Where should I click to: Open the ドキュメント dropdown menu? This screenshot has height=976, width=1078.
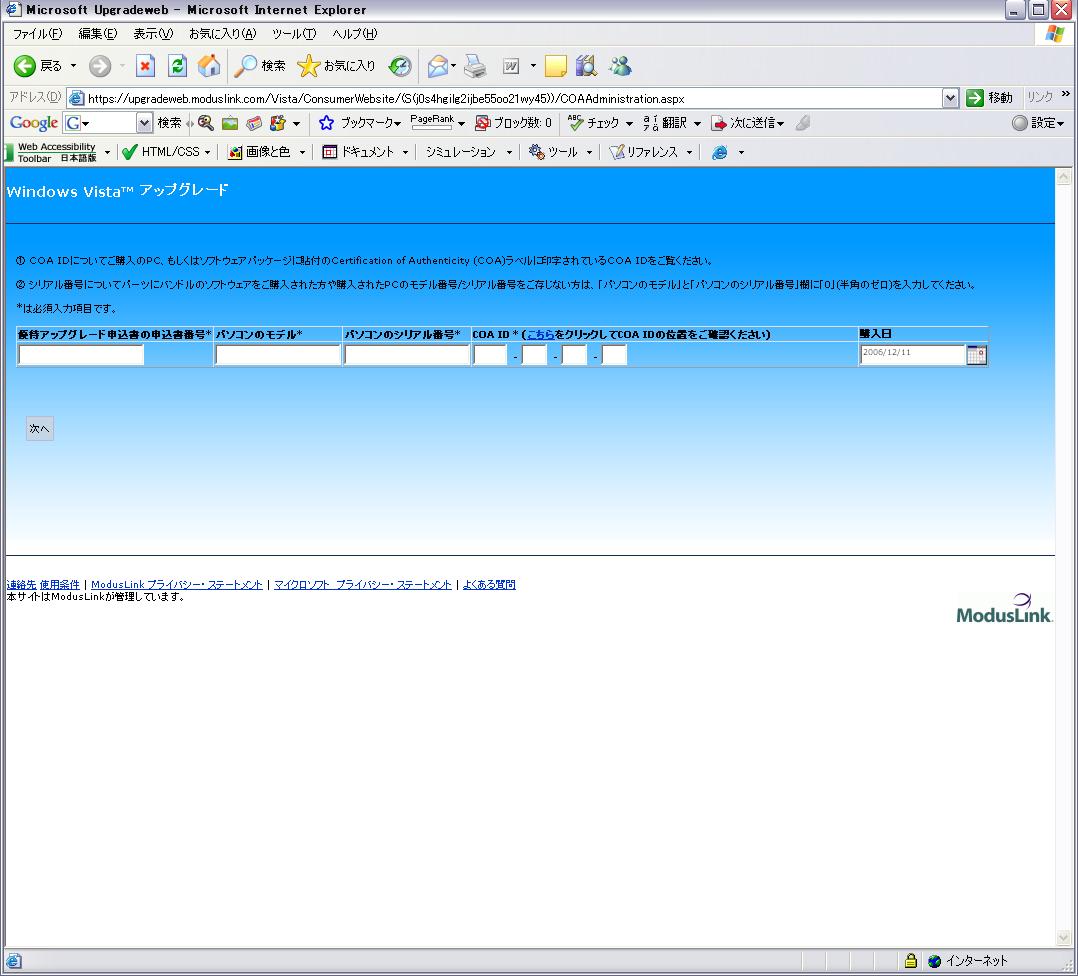click(x=406, y=153)
